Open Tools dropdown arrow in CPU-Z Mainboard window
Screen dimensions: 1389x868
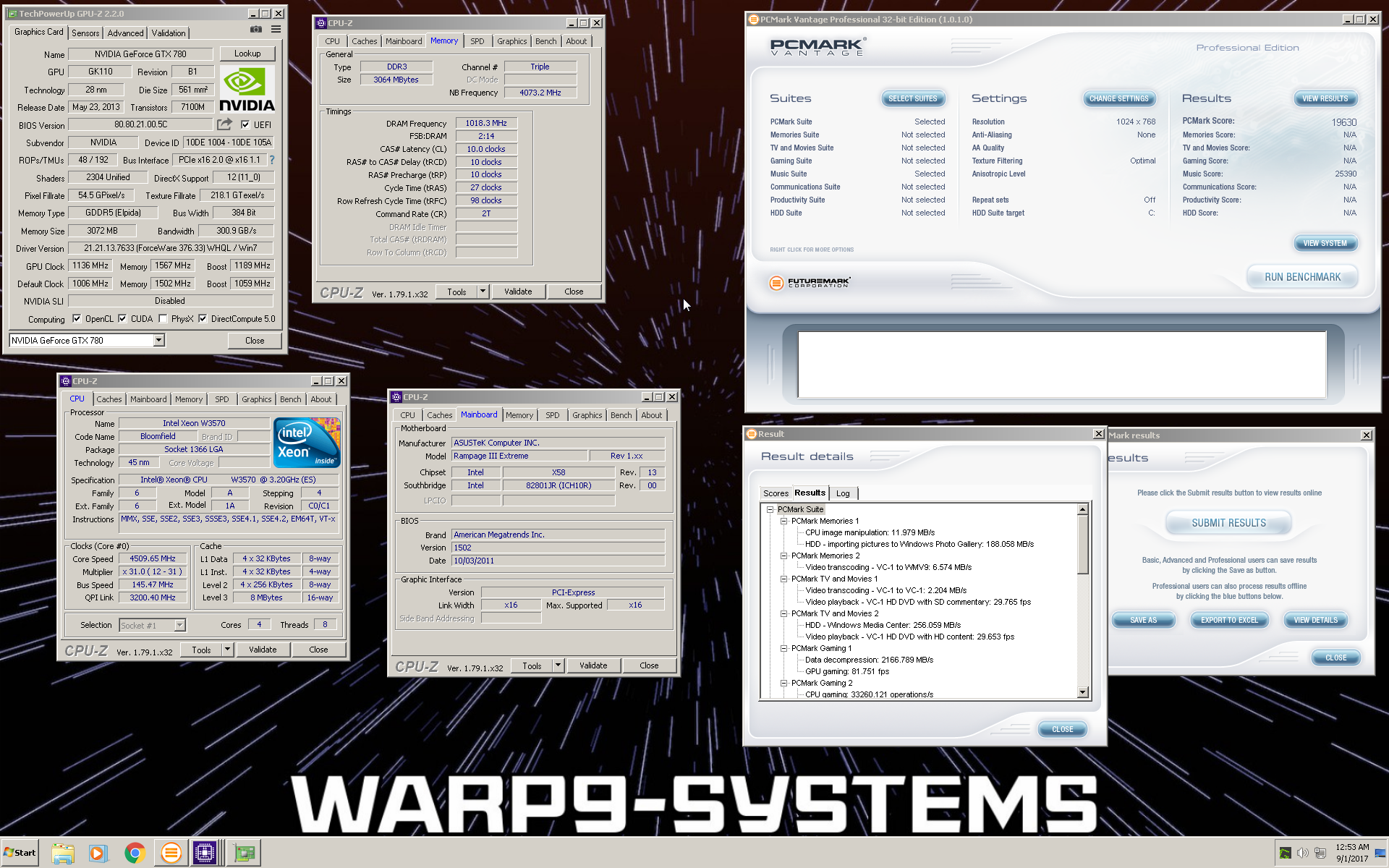(x=558, y=665)
